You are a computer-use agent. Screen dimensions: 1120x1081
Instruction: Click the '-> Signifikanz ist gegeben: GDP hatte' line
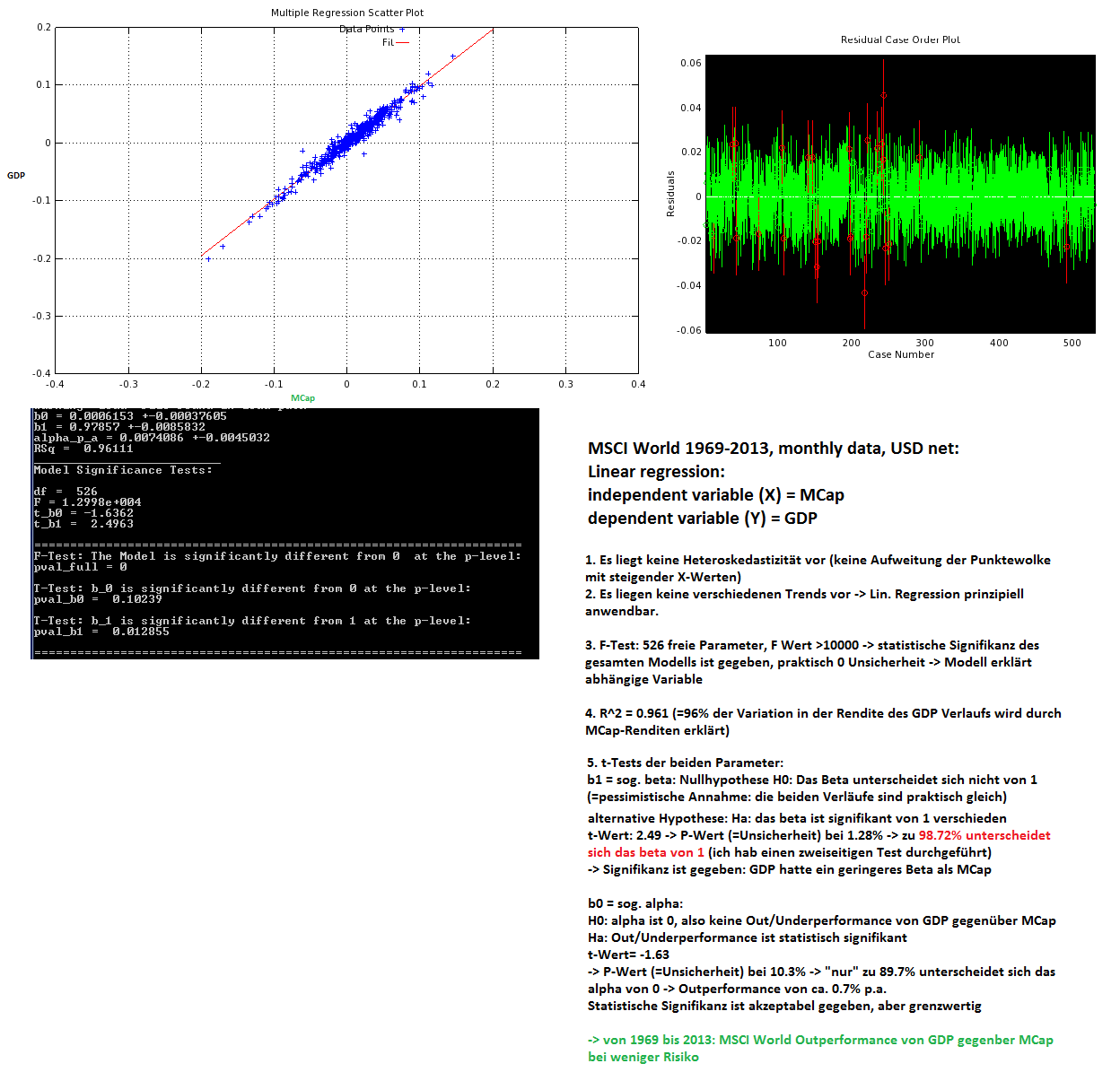point(790,869)
